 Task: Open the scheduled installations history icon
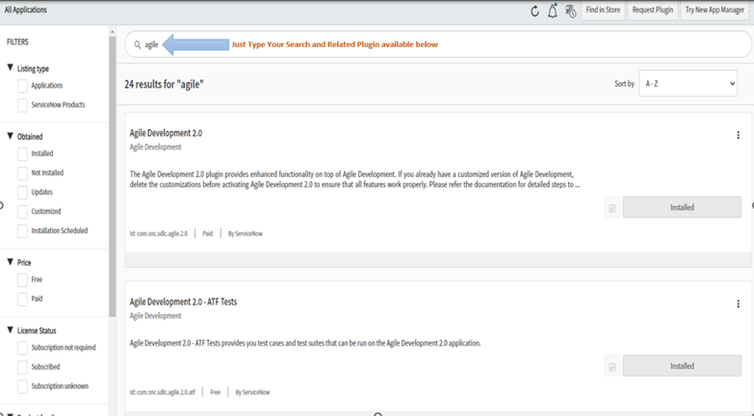point(571,11)
